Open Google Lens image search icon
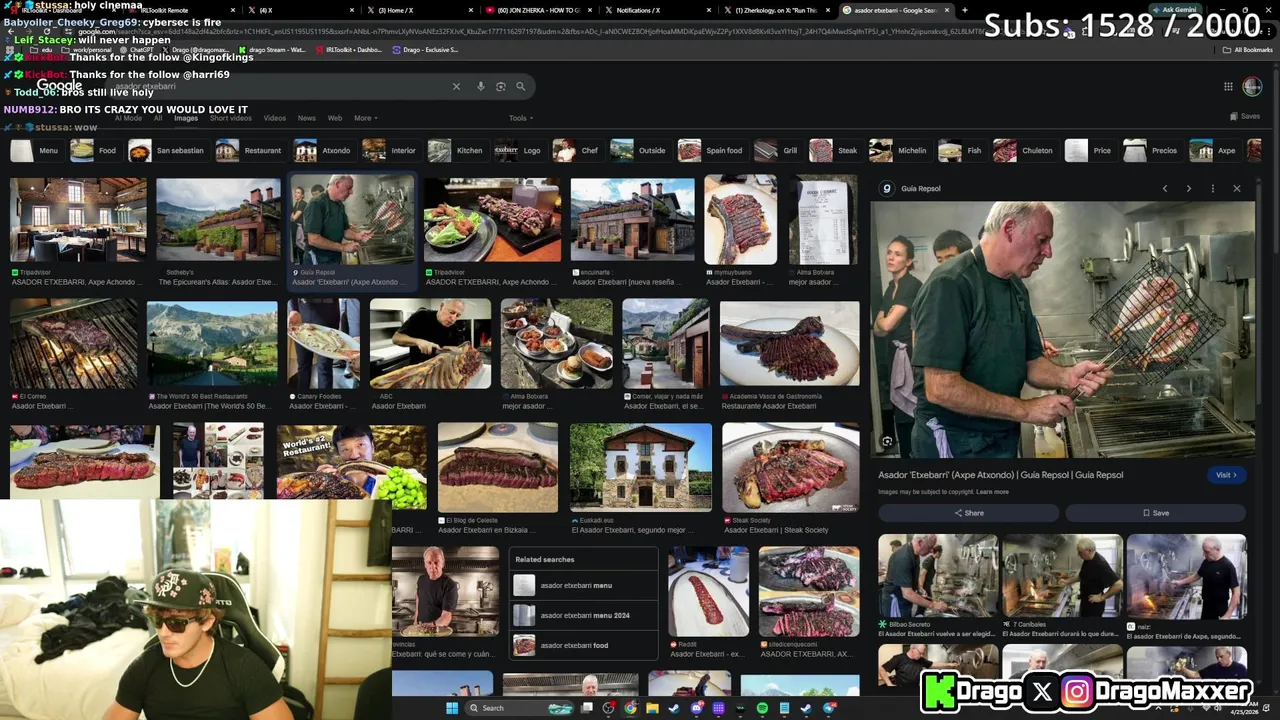This screenshot has width=1280, height=720. [501, 87]
